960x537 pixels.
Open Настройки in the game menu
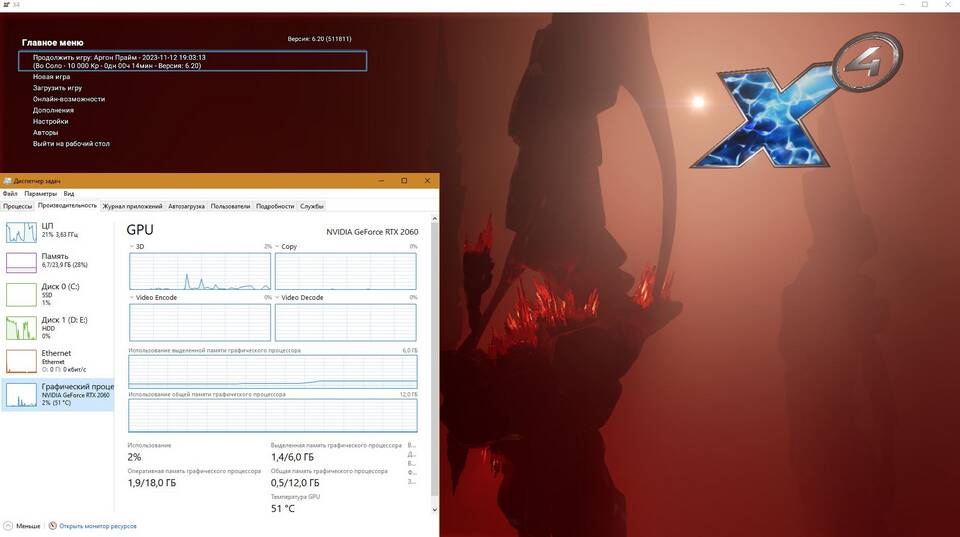pyautogui.click(x=51, y=121)
